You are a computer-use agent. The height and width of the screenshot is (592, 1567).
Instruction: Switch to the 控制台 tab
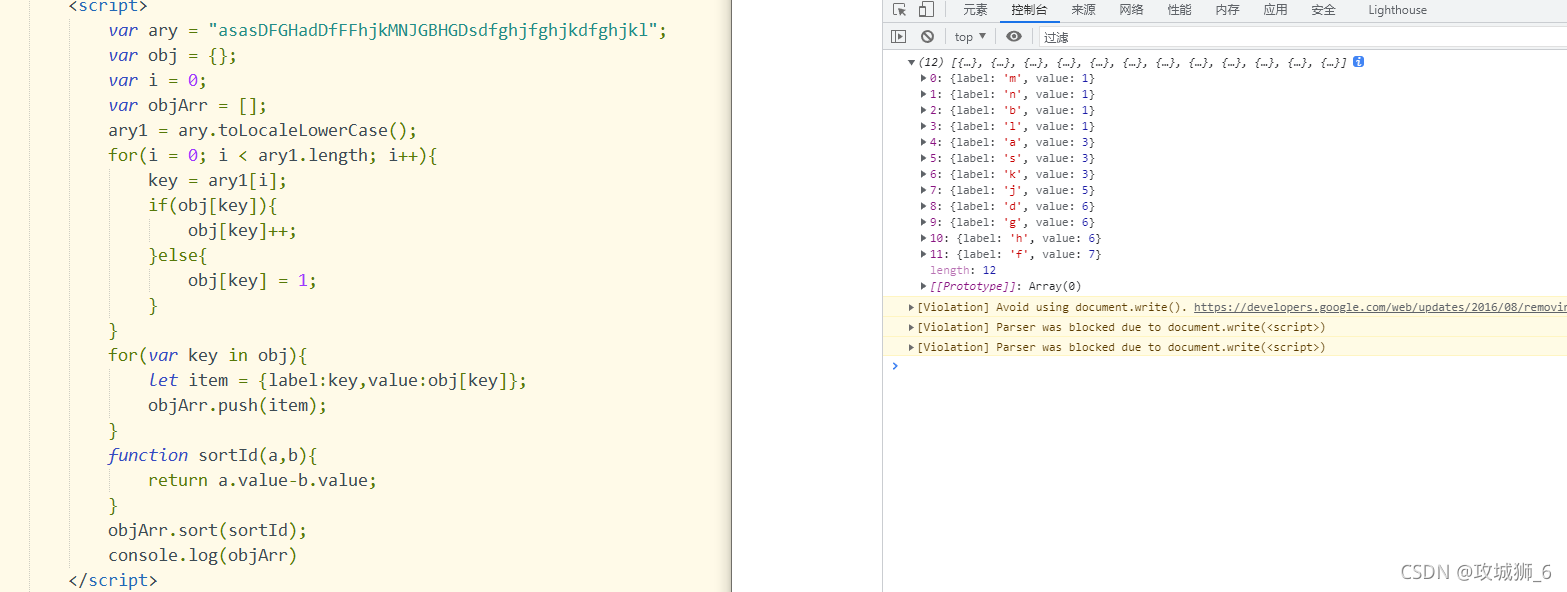coord(1029,10)
